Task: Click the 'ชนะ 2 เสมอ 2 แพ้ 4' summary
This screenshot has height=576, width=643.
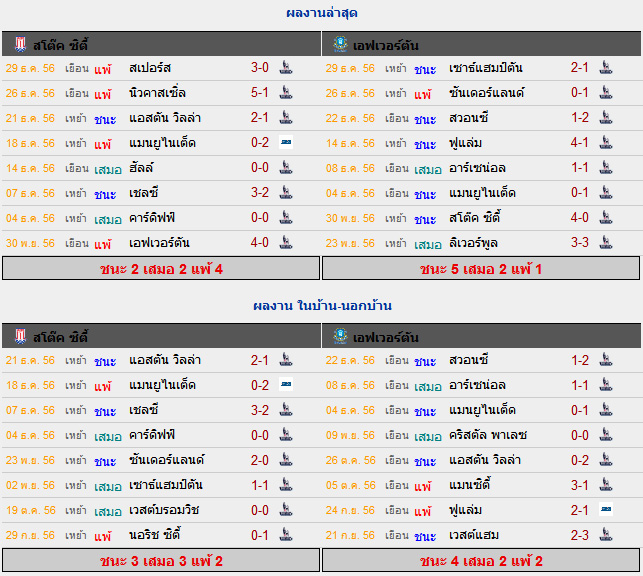Action: [161, 269]
